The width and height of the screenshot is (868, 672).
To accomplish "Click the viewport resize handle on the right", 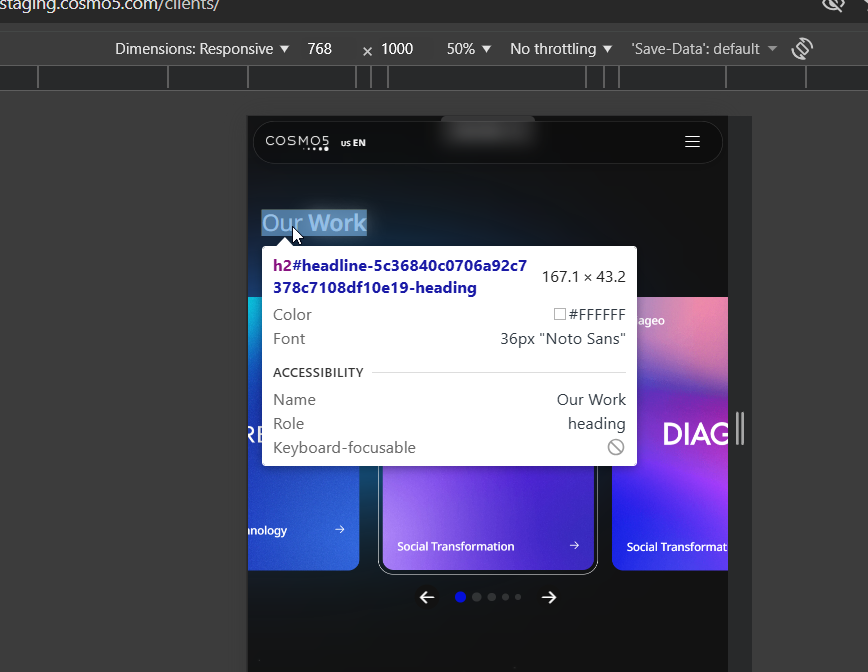I will 740,428.
